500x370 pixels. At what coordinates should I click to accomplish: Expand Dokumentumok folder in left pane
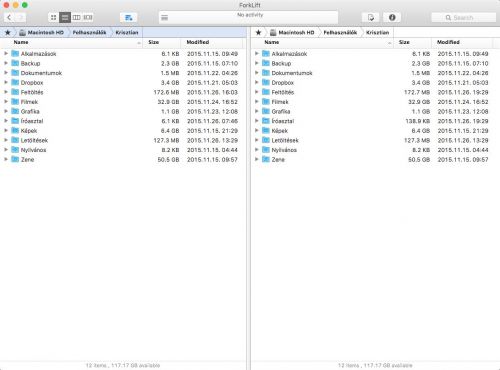point(6,73)
